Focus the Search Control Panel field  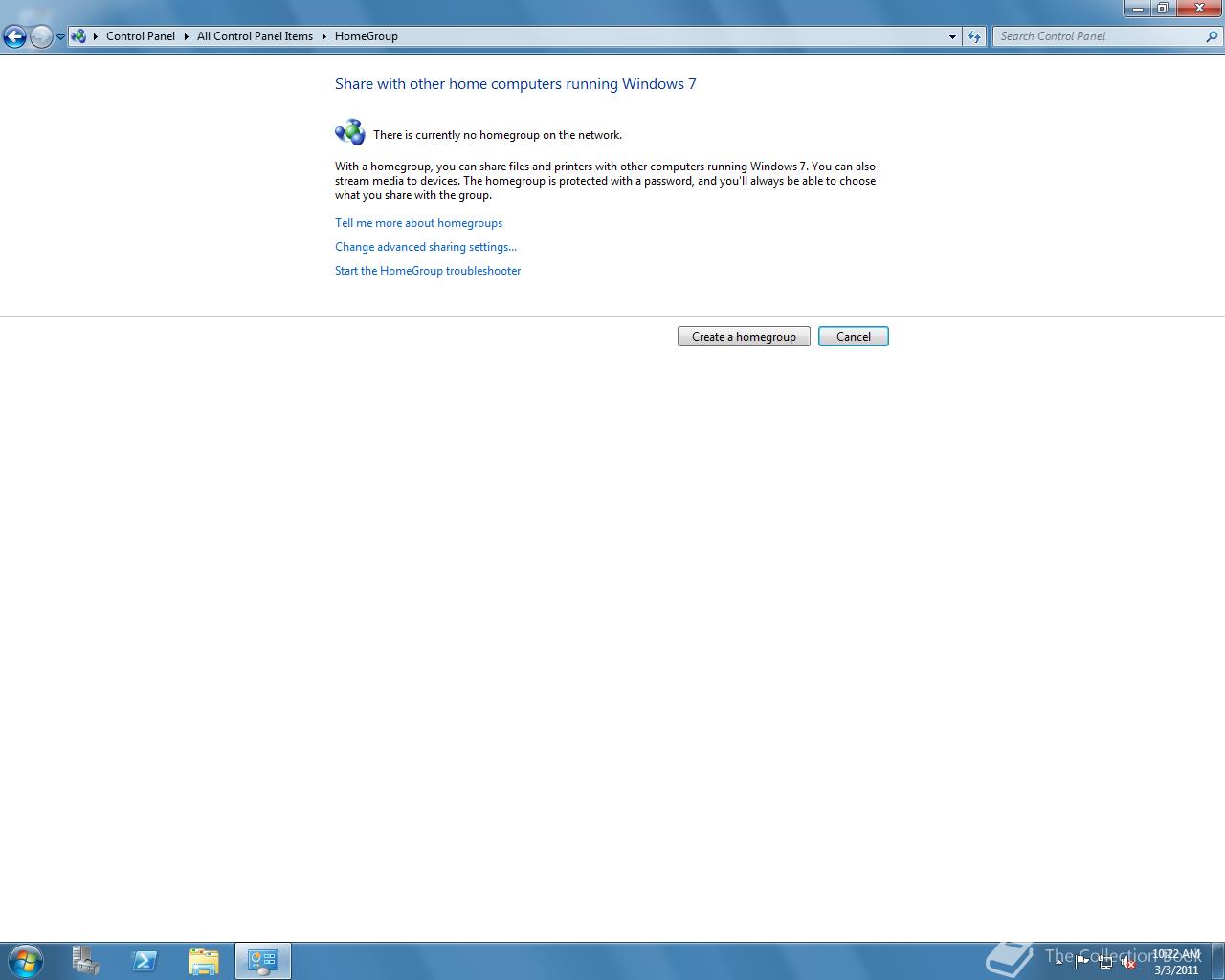(x=1099, y=36)
